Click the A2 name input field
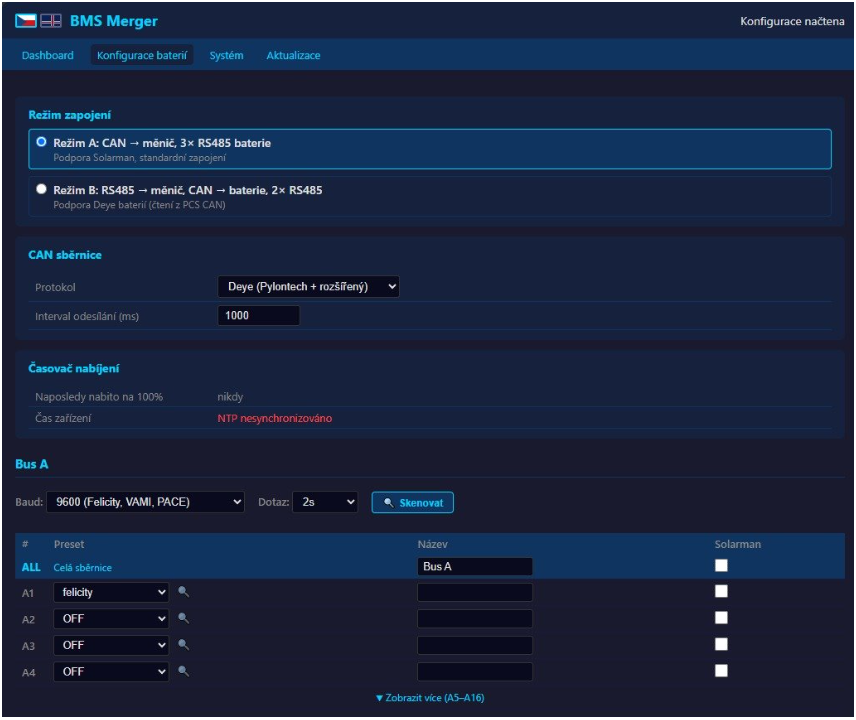 475,618
